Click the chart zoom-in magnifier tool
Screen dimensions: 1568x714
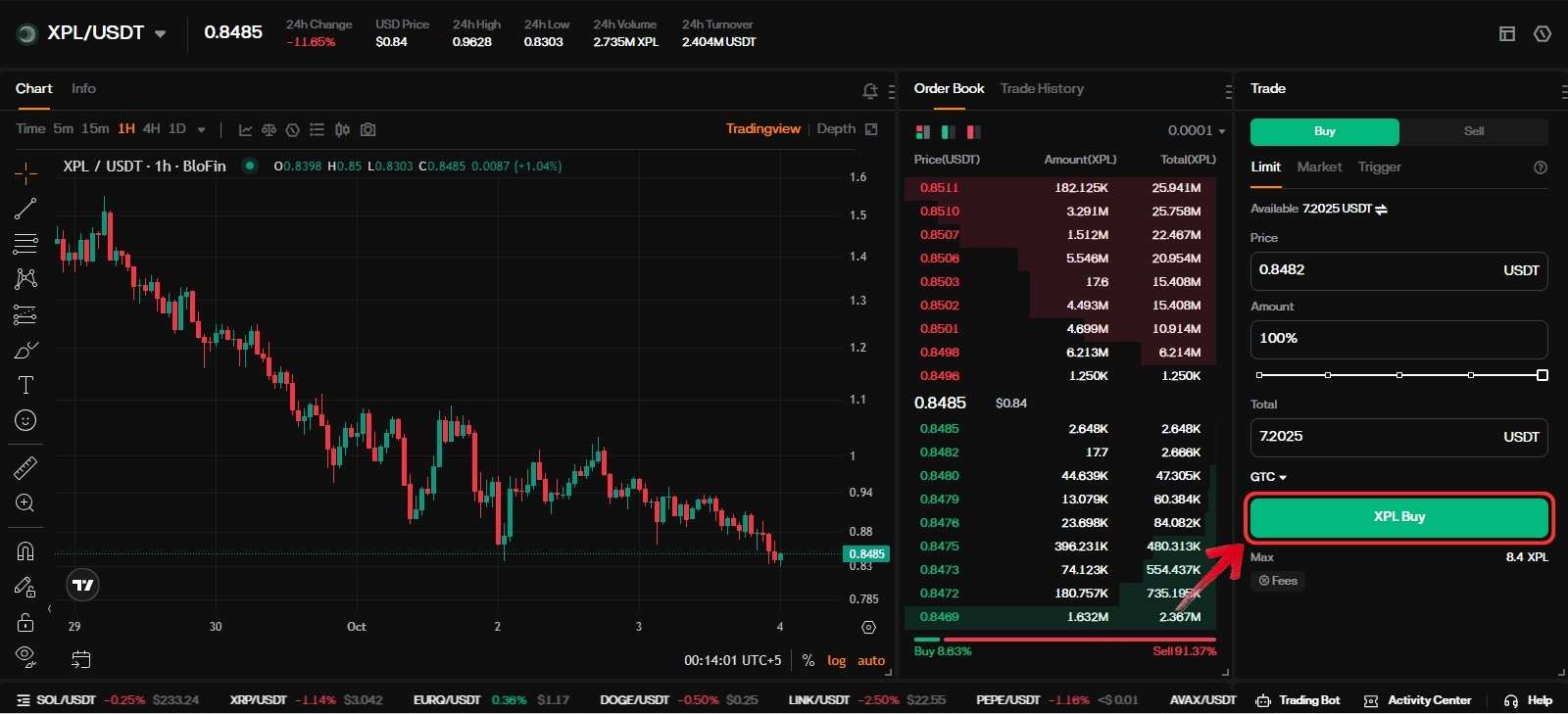click(25, 503)
